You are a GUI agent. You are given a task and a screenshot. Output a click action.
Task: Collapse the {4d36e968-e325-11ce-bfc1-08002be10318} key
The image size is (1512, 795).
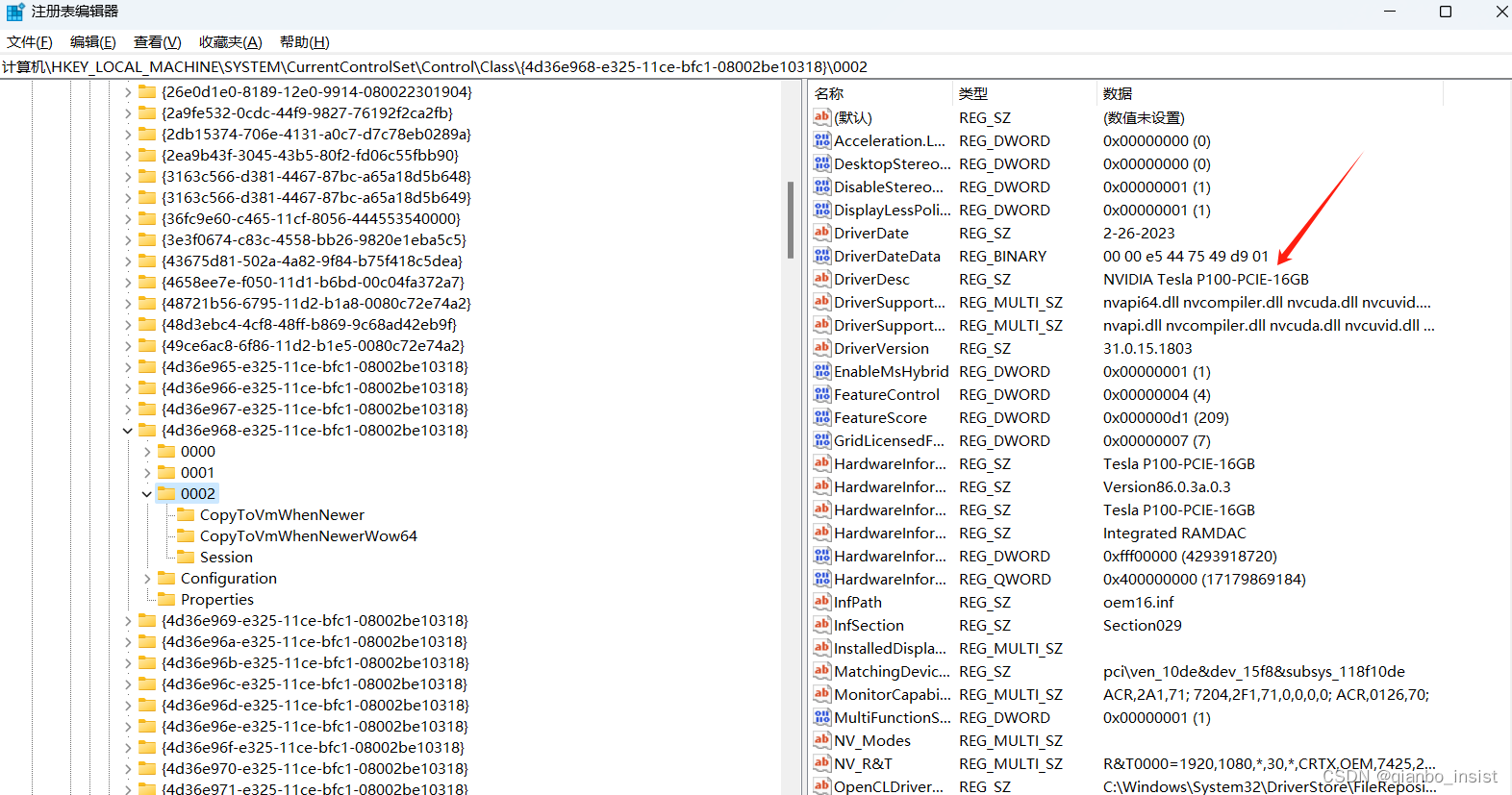(128, 431)
